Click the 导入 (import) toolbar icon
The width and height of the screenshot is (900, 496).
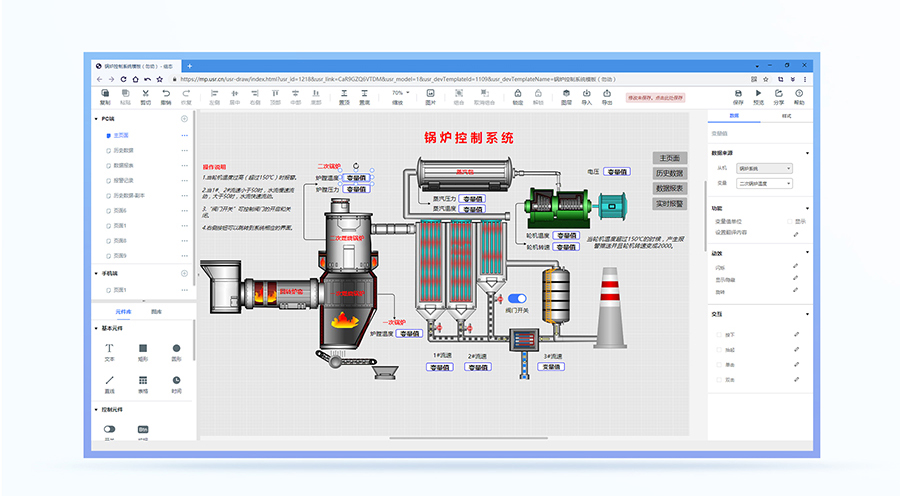coord(586,97)
